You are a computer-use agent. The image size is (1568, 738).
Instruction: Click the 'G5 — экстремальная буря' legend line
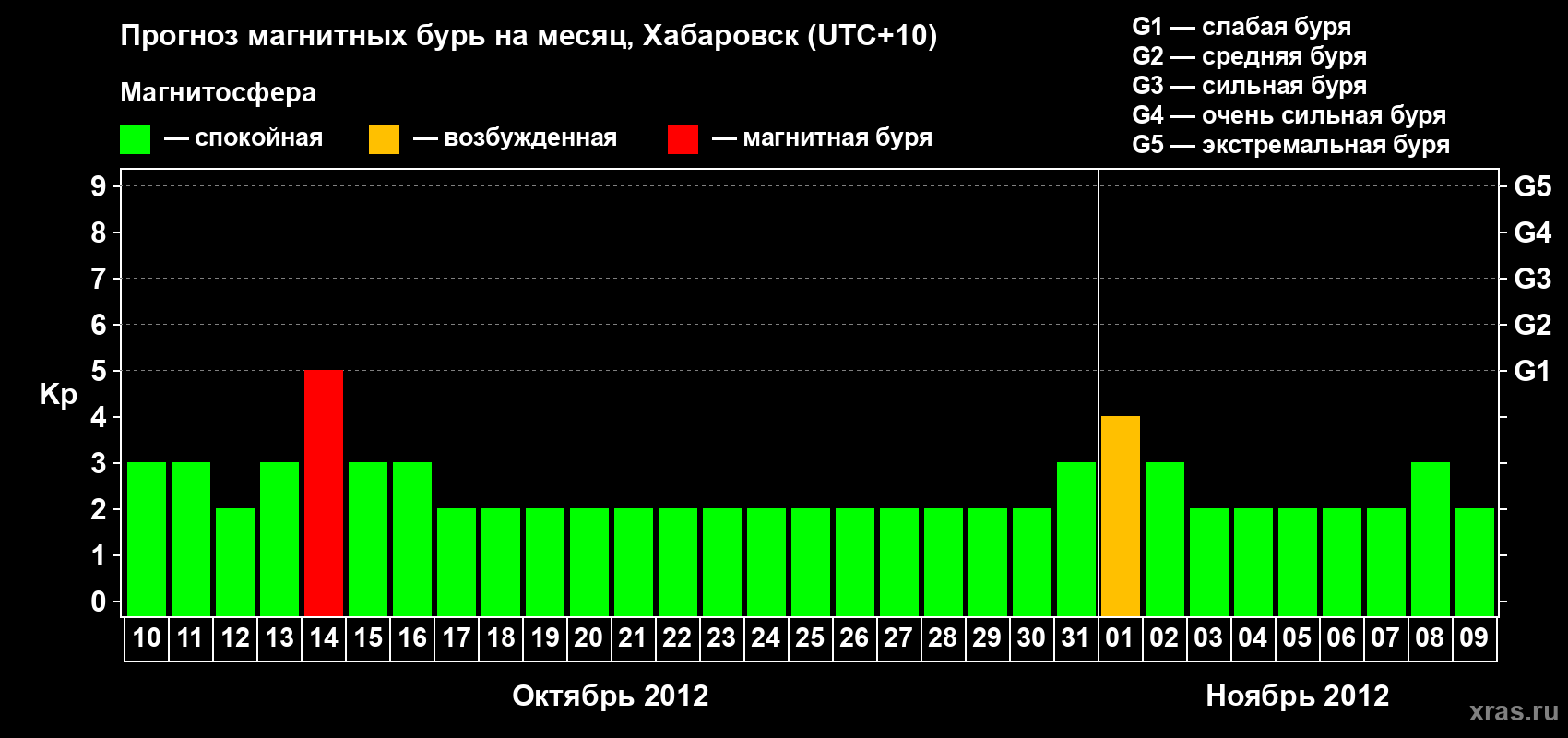(1291, 146)
